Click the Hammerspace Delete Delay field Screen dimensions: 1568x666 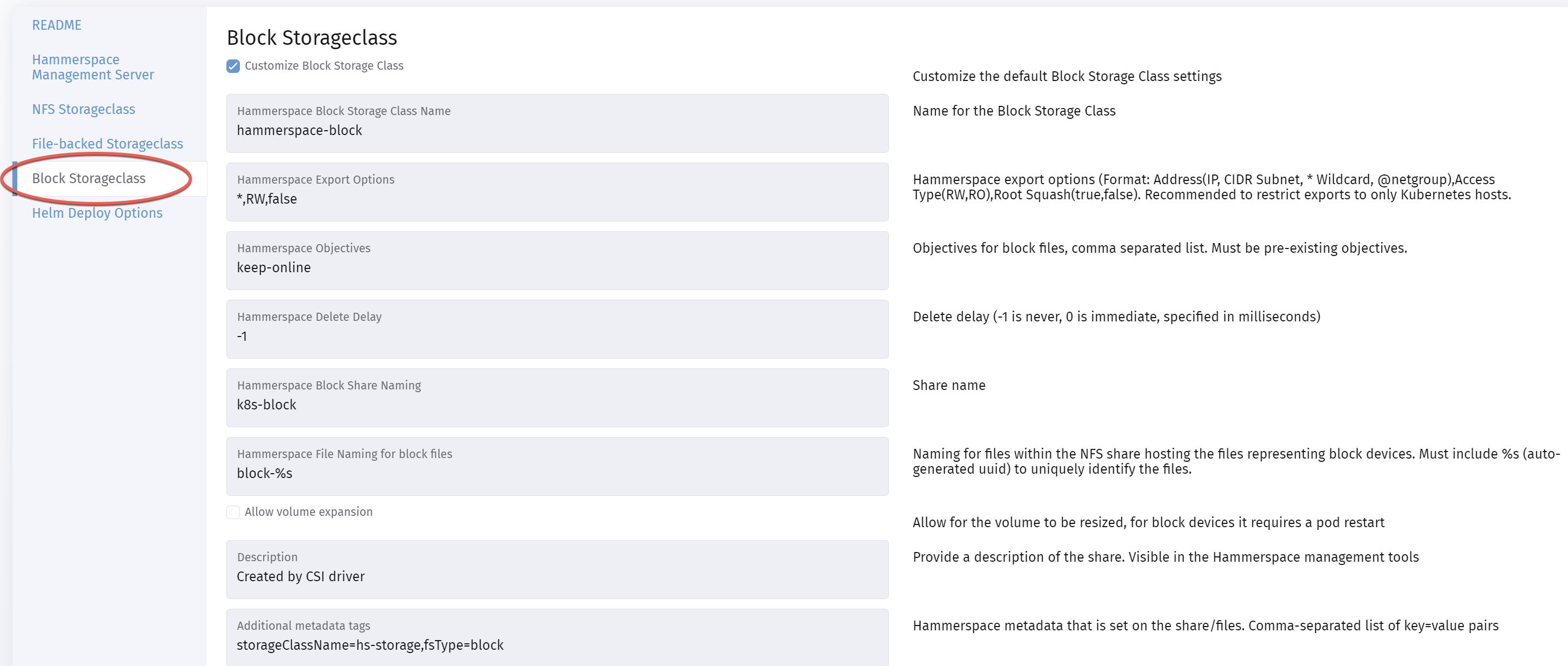557,336
